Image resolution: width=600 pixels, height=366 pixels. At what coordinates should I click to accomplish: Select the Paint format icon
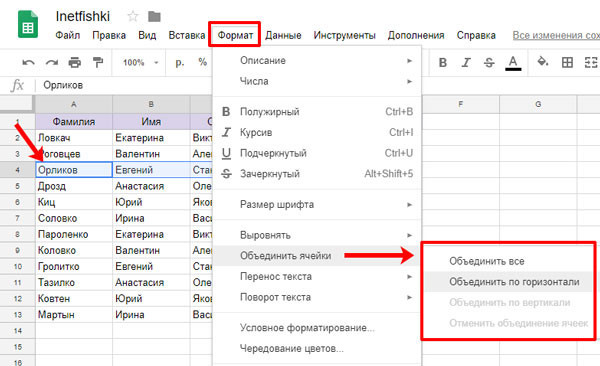click(98, 62)
